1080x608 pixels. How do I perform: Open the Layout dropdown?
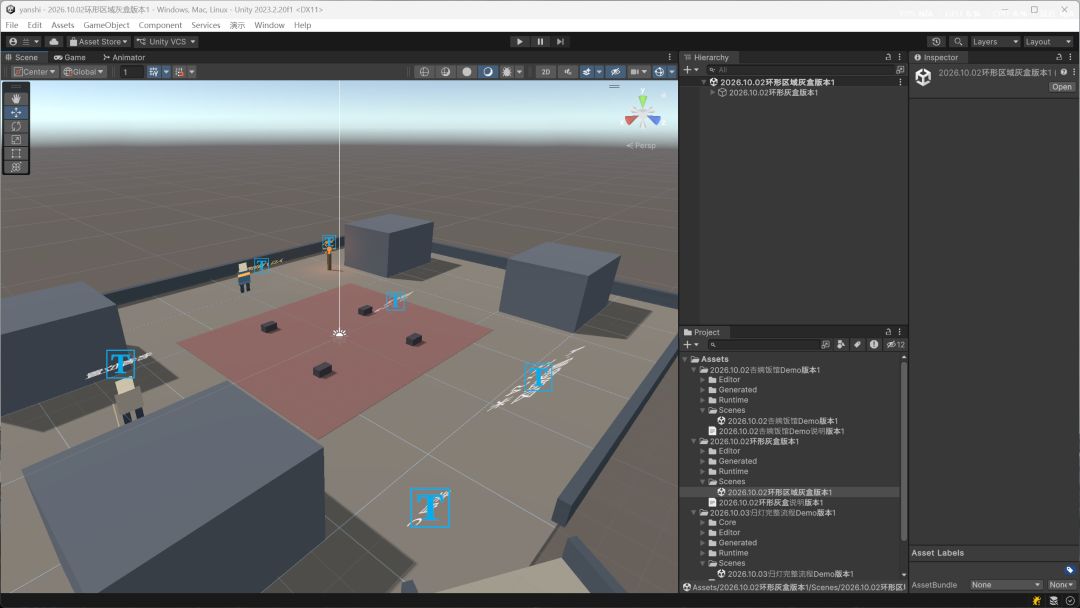[x=1048, y=41]
